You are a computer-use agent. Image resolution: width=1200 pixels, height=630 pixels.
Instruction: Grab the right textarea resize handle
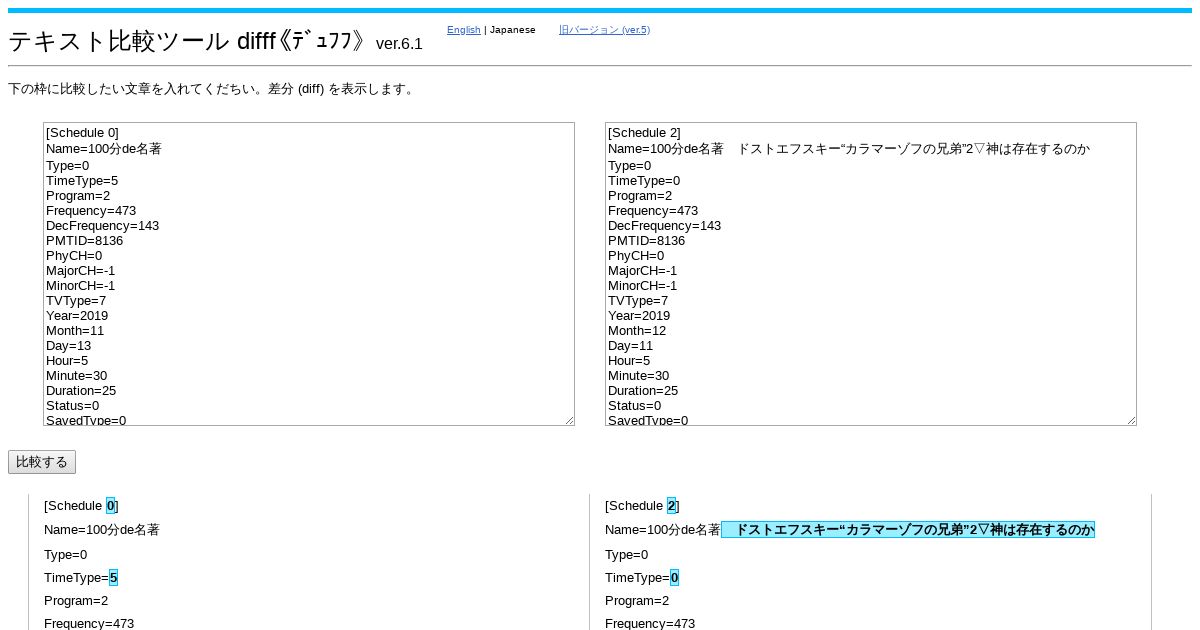coord(1131,420)
